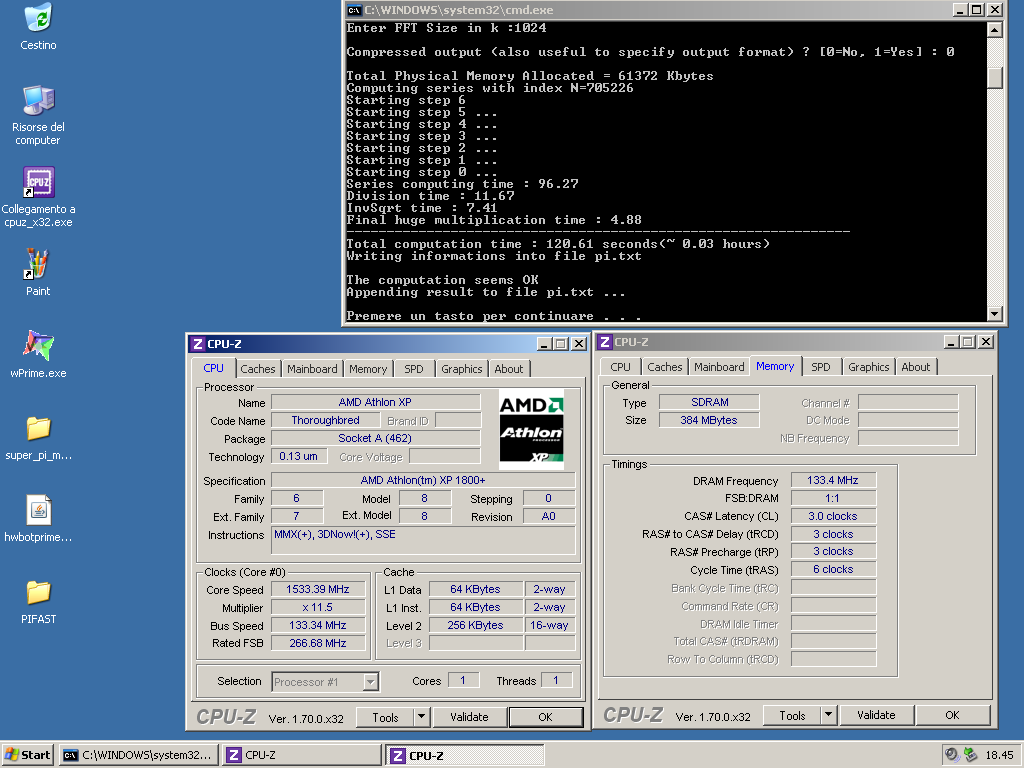This screenshot has height=768, width=1024.
Task: Click Validate in left CPU-Z
Action: pos(469,717)
